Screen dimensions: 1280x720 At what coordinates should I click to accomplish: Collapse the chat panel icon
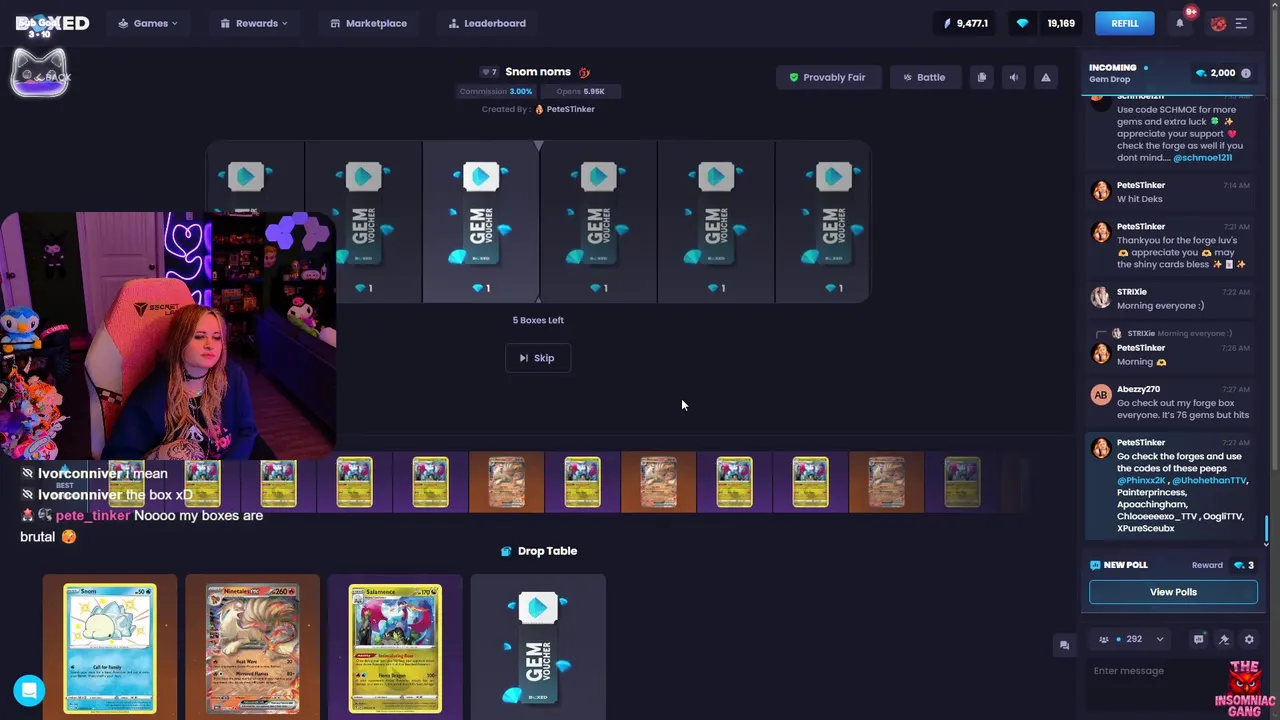coord(1064,645)
